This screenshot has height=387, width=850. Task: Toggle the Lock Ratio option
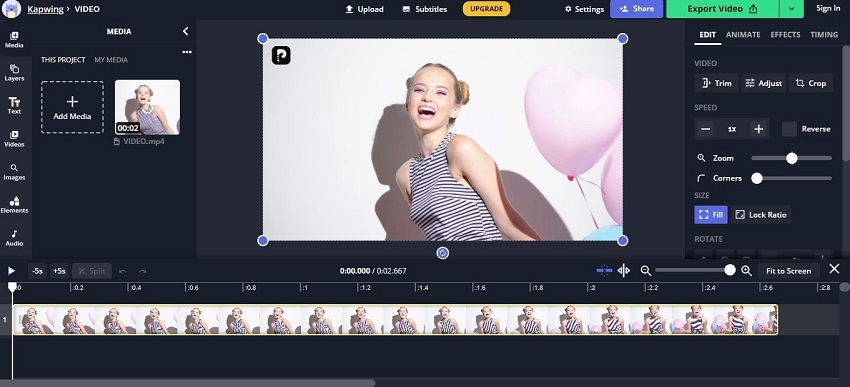pos(761,215)
